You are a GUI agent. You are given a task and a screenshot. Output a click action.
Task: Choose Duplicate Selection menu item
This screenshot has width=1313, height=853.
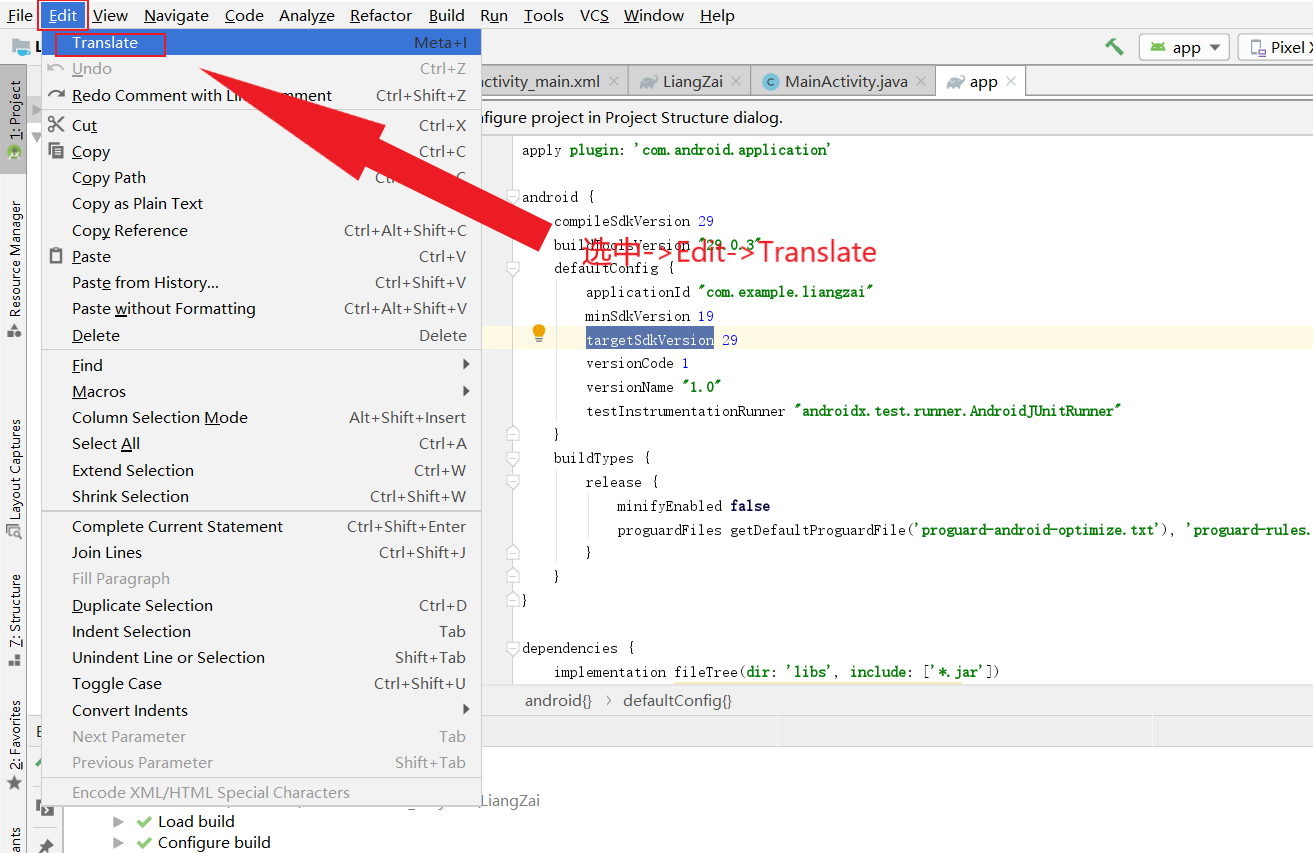261,605
